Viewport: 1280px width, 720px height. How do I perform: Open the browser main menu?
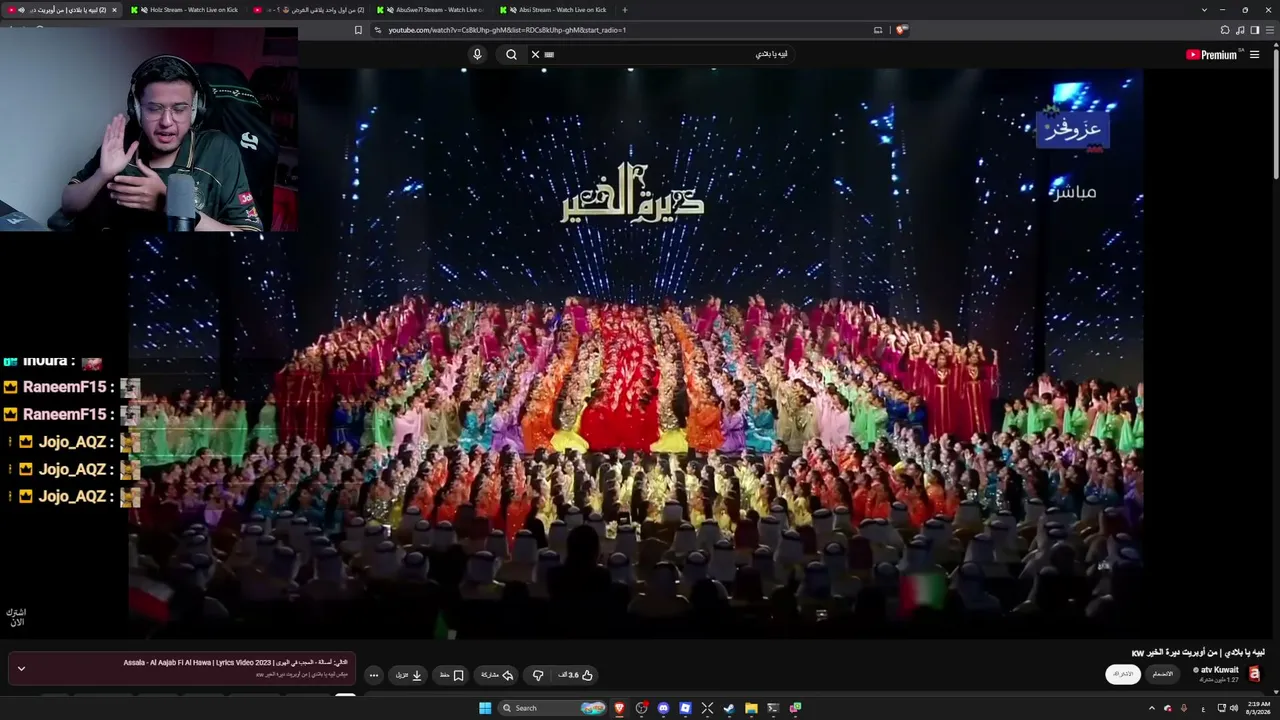tap(1270, 30)
